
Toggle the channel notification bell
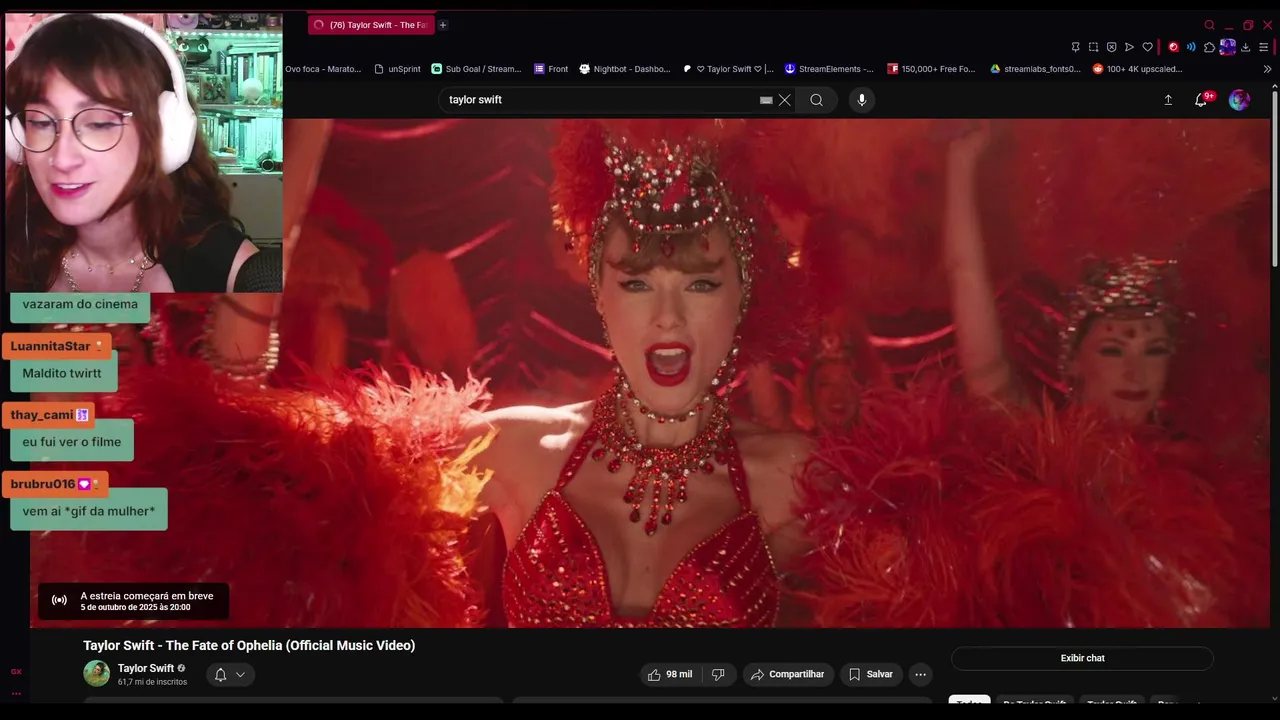pos(221,675)
